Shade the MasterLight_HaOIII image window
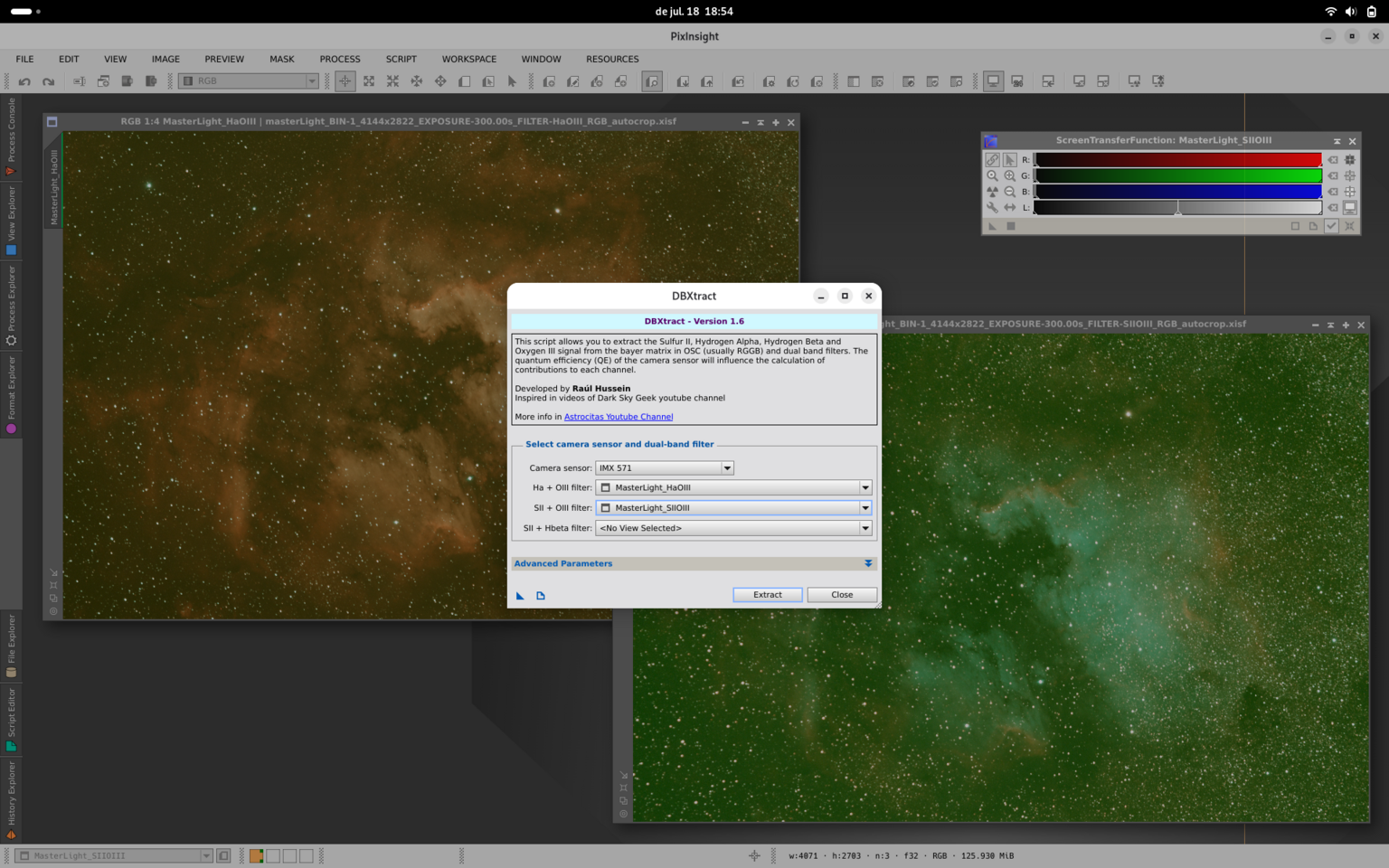1389x868 pixels. pyautogui.click(x=761, y=122)
